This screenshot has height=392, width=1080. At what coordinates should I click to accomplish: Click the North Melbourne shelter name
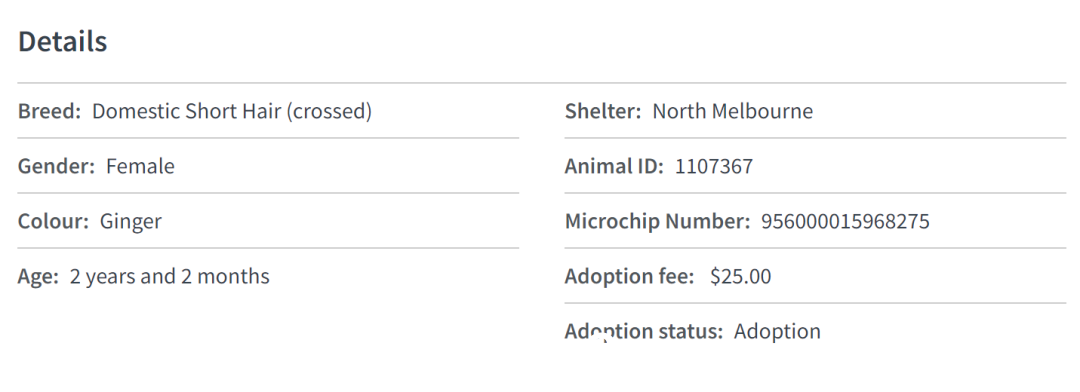(x=733, y=111)
